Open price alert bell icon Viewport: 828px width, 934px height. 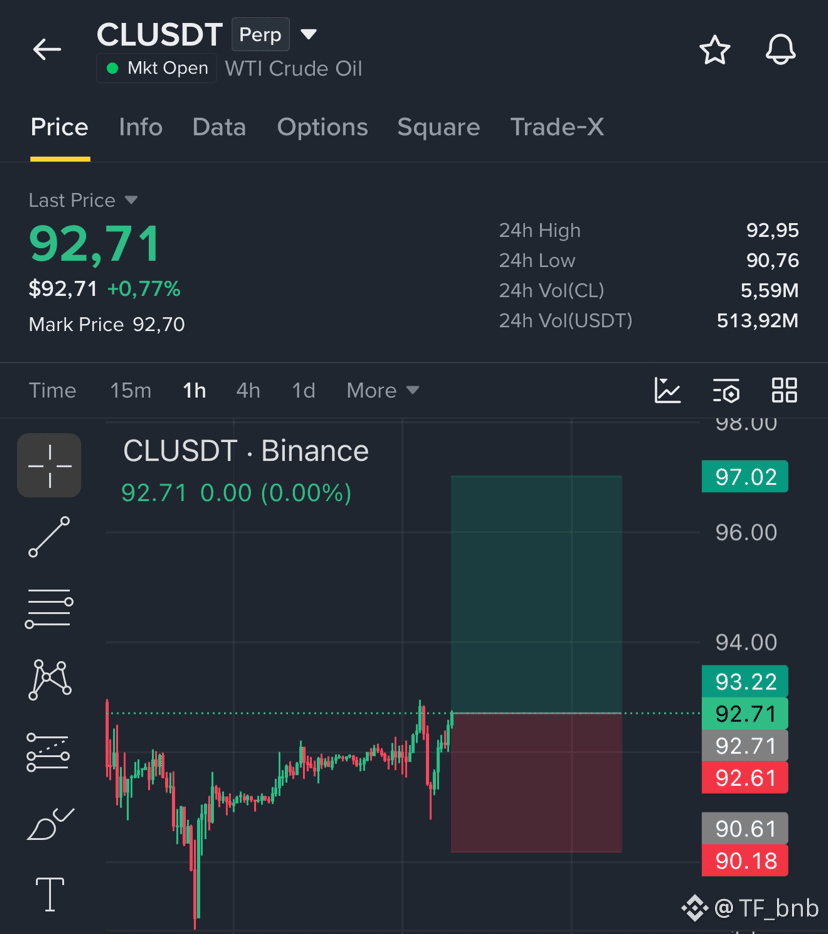click(x=780, y=49)
